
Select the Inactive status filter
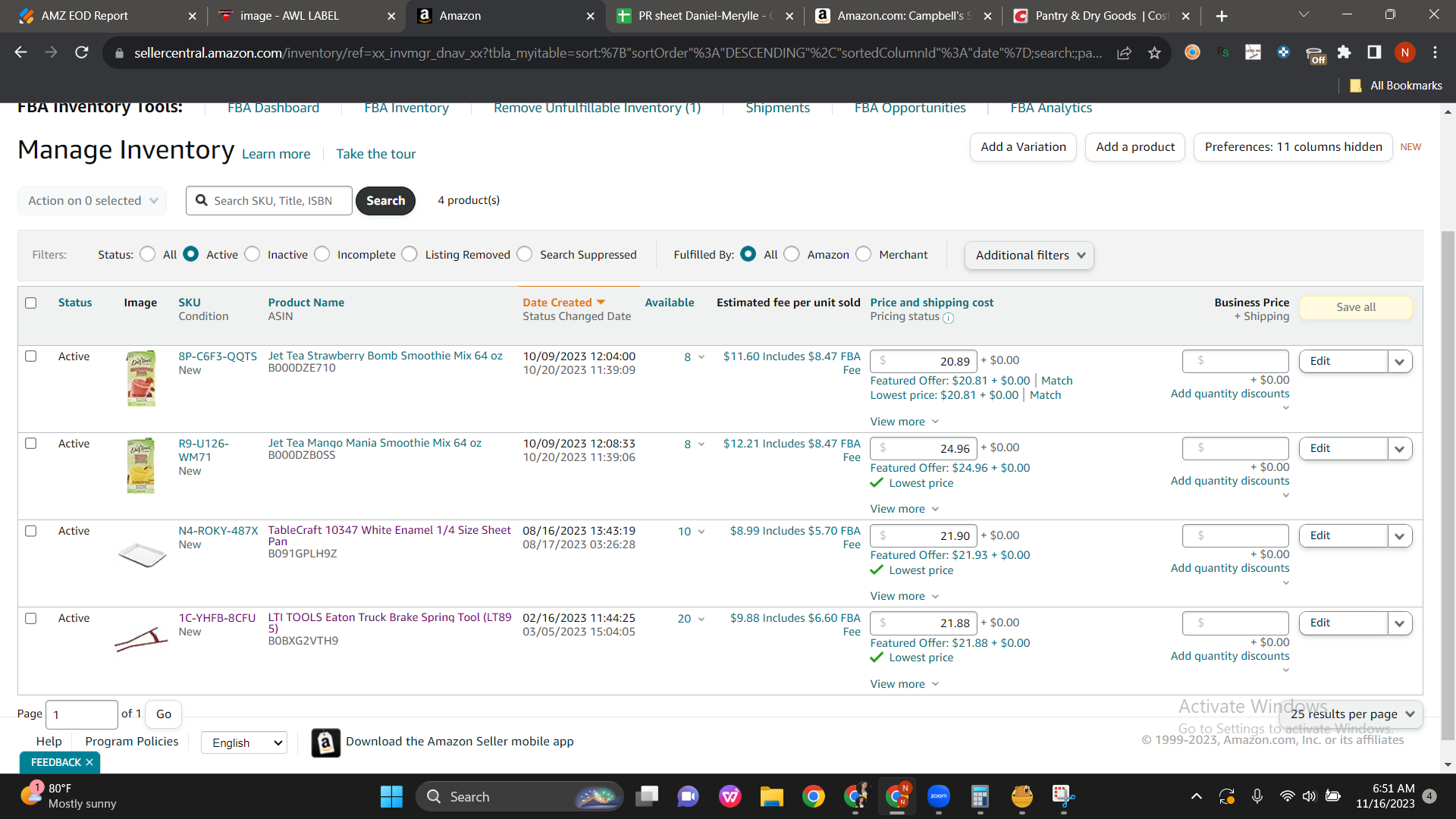253,254
